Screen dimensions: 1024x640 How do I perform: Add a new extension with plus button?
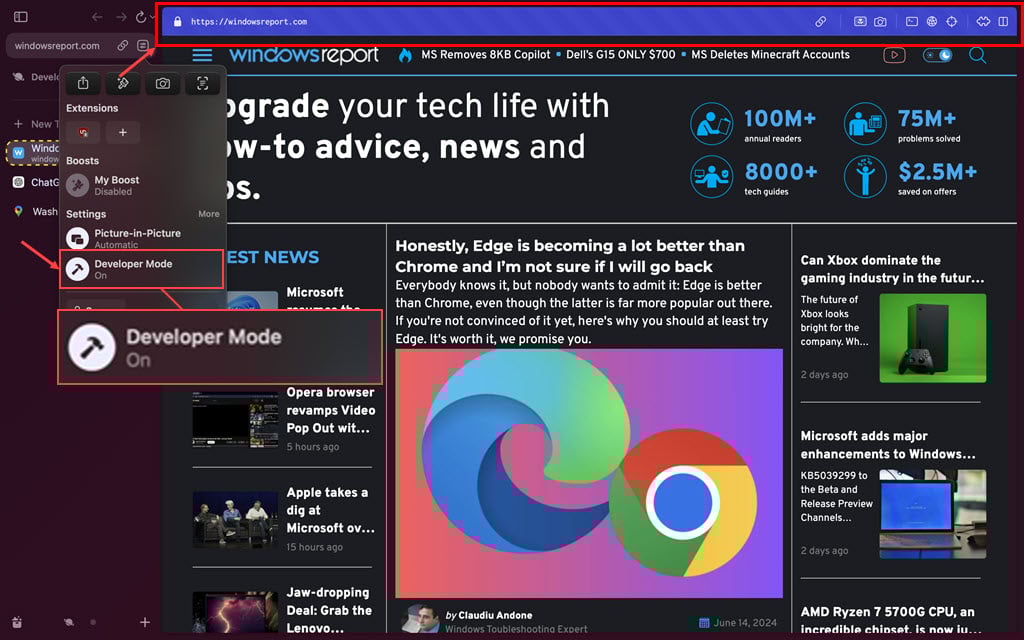123,133
